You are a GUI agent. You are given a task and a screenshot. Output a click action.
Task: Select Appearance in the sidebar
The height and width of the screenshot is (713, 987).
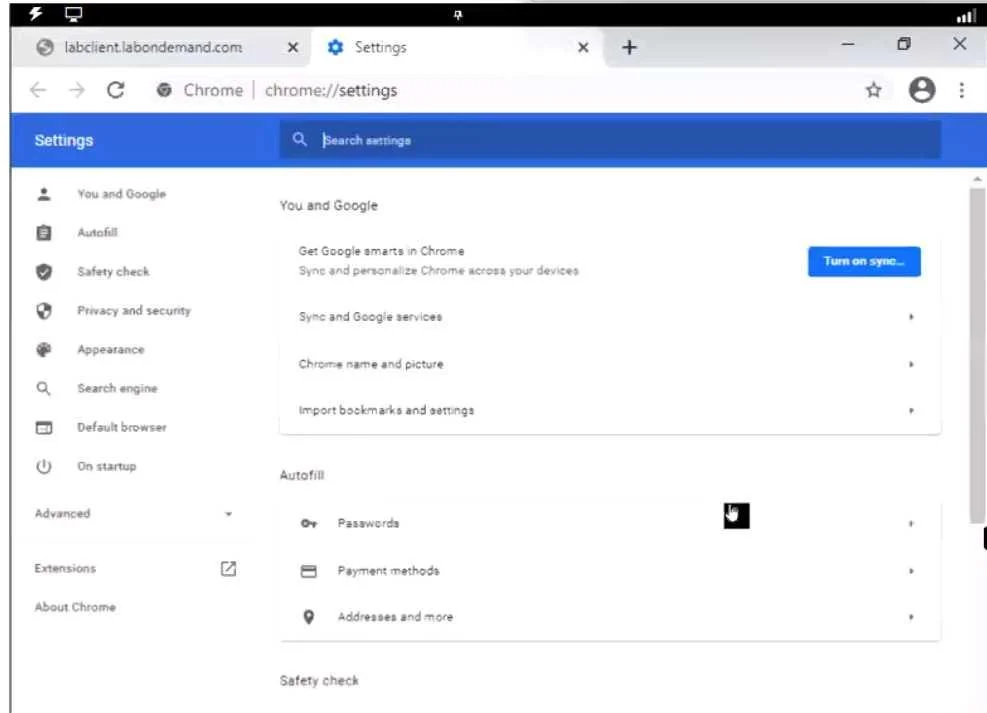point(110,350)
